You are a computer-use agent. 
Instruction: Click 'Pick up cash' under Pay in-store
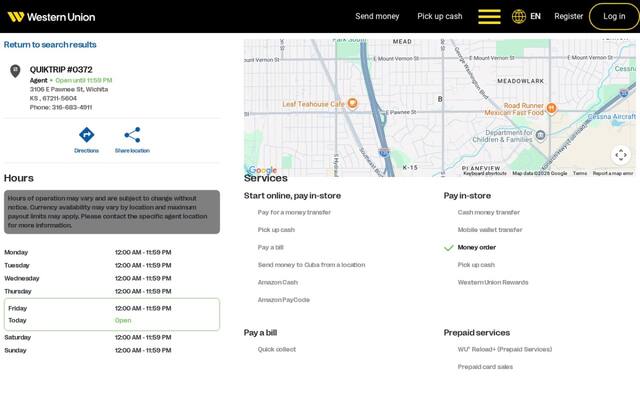(x=476, y=265)
